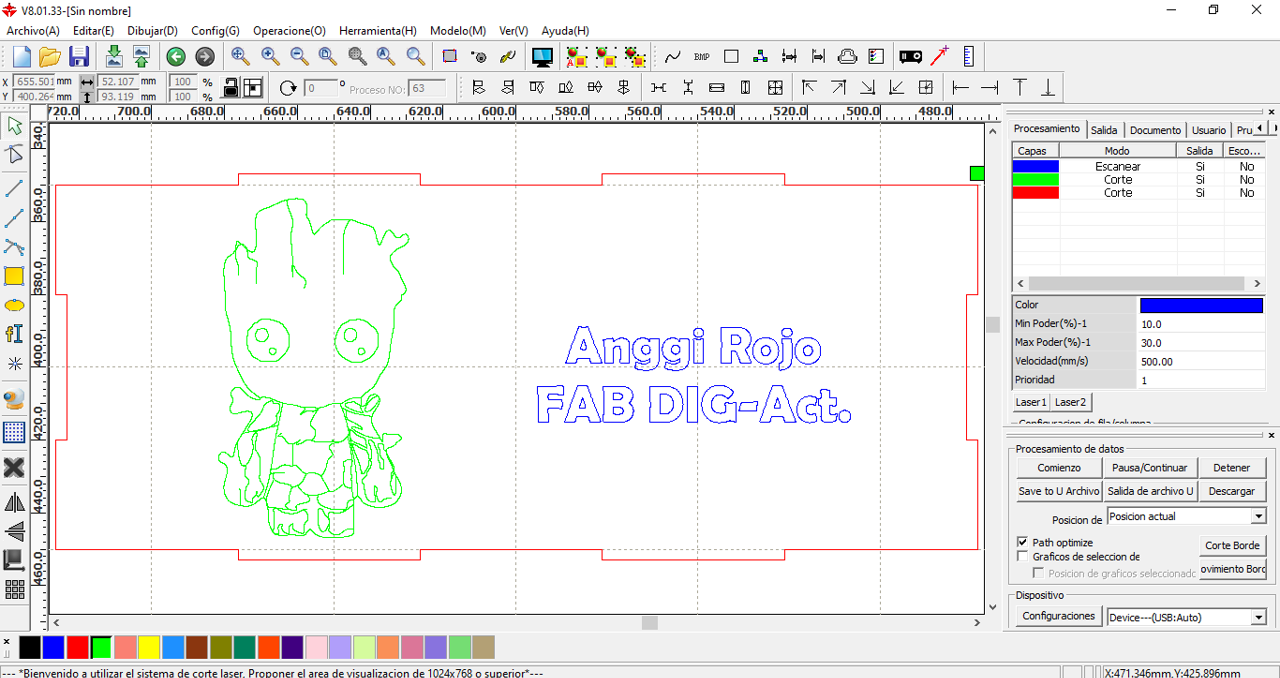Click the Max Poder value 30.0

[1200, 342]
